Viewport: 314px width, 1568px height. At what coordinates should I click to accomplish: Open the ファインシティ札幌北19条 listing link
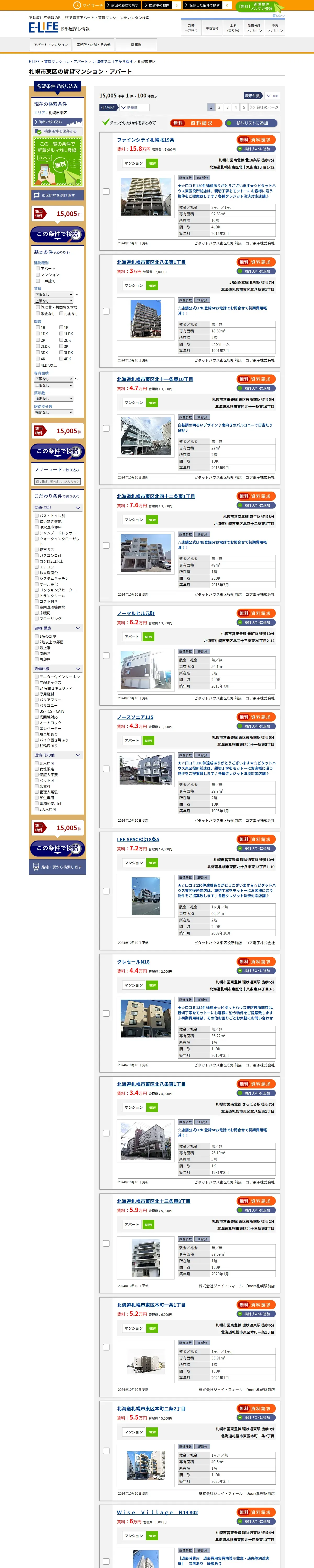click(146, 140)
